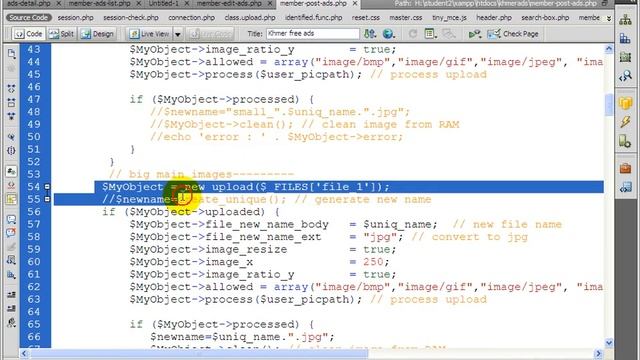
Task: Switch to Design view
Action: (98, 34)
